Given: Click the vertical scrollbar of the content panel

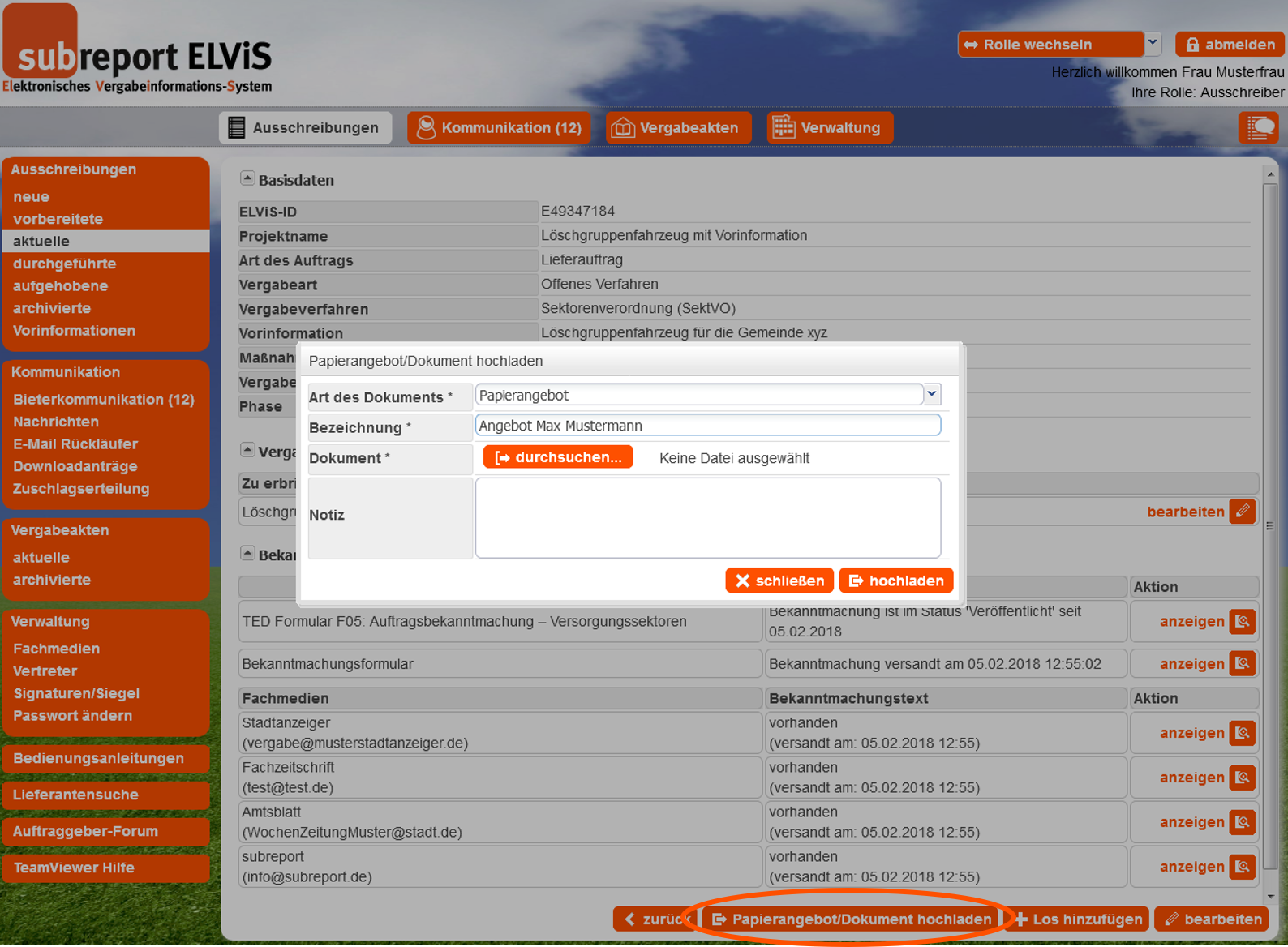Looking at the screenshot, I should [x=1270, y=527].
